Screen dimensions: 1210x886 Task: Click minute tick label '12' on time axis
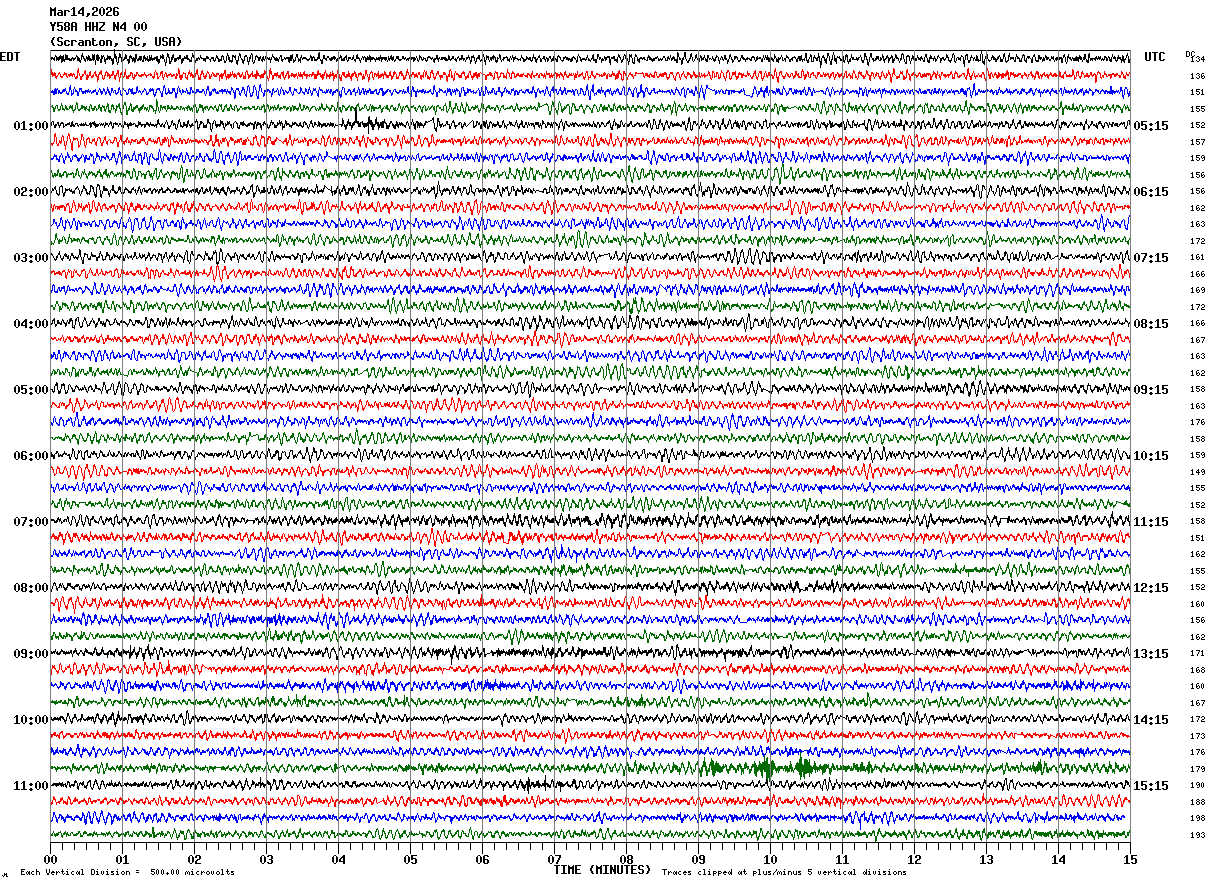tap(914, 859)
